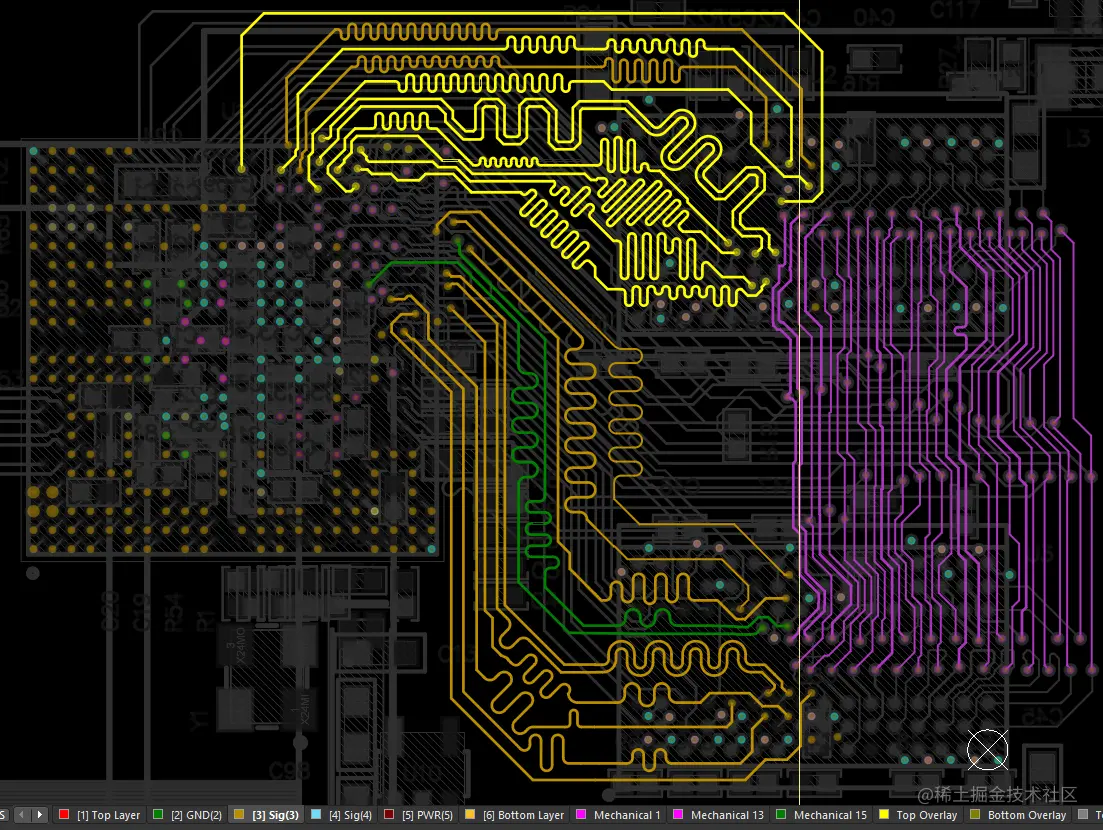Viewport: 1103px width, 830px height.
Task: Select the [3] Sig(3) layer tab
Action: pyautogui.click(x=267, y=815)
